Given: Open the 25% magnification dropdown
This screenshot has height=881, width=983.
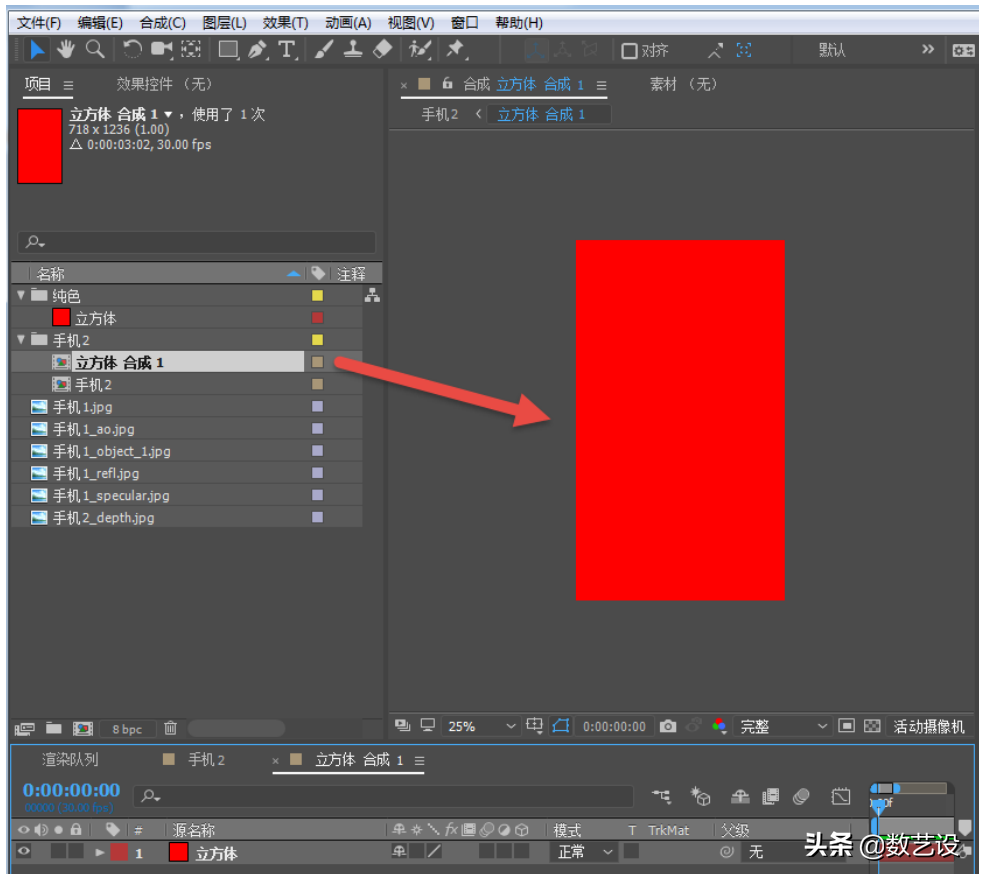Looking at the screenshot, I should pyautogui.click(x=481, y=726).
